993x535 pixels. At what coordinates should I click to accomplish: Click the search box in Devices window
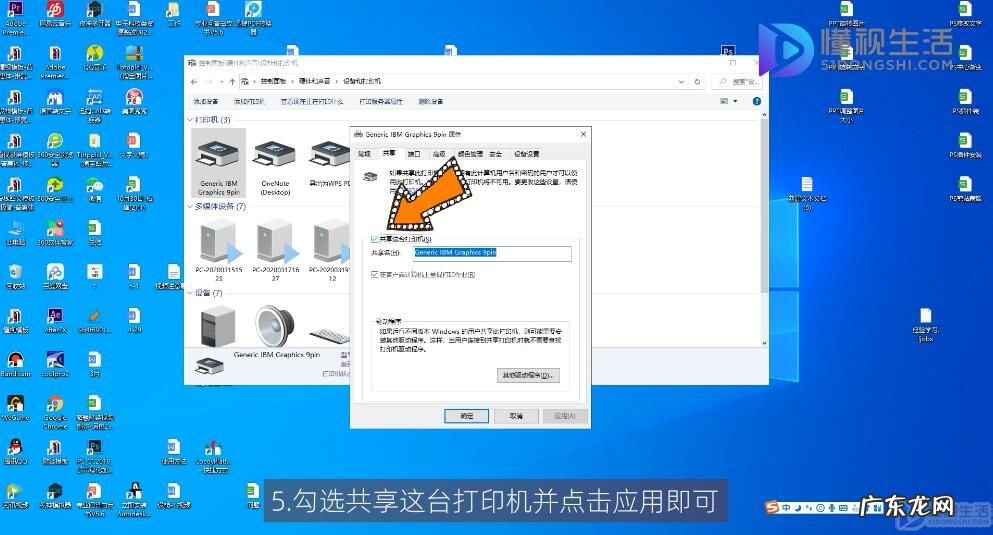(x=738, y=82)
